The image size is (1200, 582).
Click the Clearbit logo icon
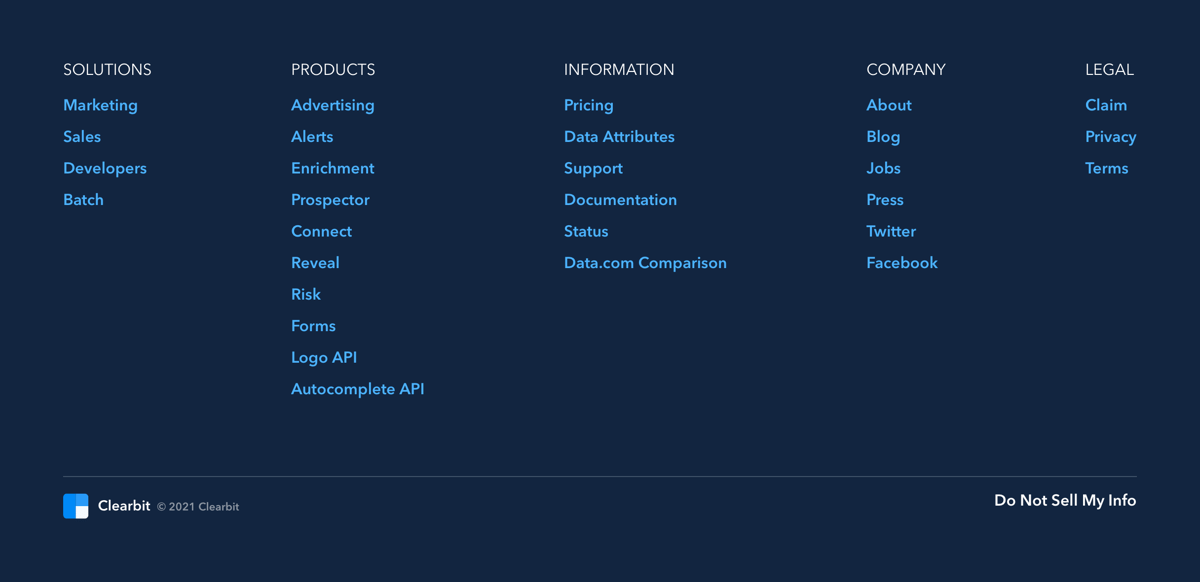tap(76, 506)
